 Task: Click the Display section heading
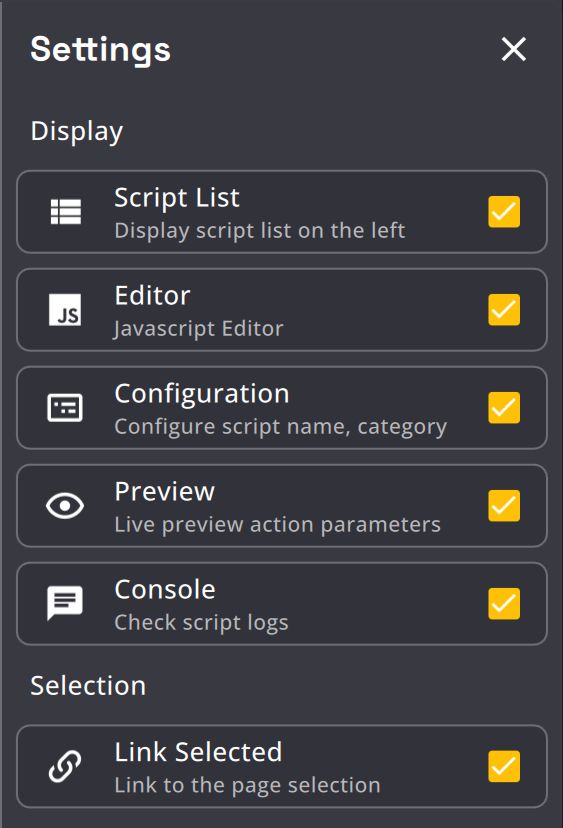(x=77, y=131)
